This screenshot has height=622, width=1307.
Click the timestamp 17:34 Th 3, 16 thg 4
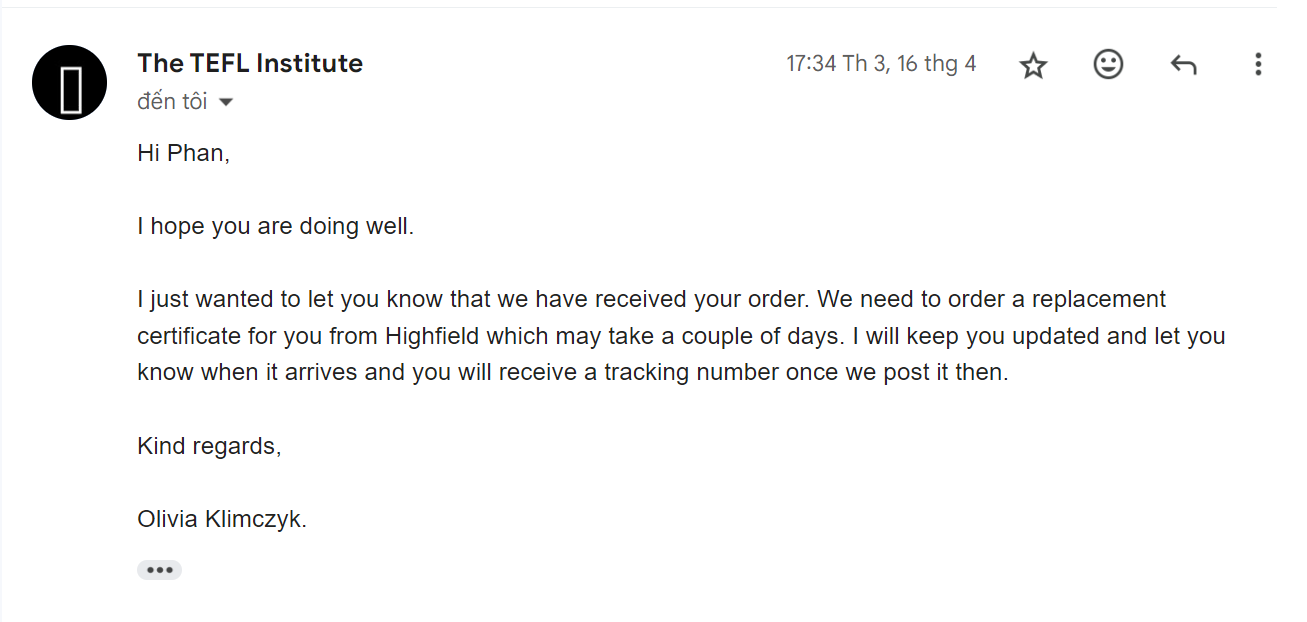pyautogui.click(x=881, y=65)
